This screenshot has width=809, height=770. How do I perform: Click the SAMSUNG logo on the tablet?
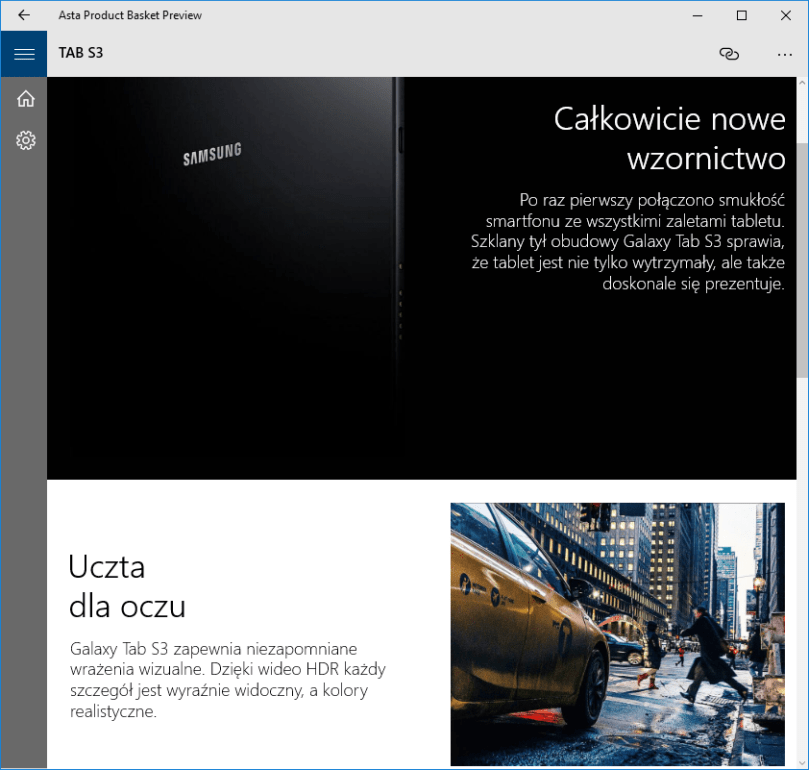pos(212,155)
